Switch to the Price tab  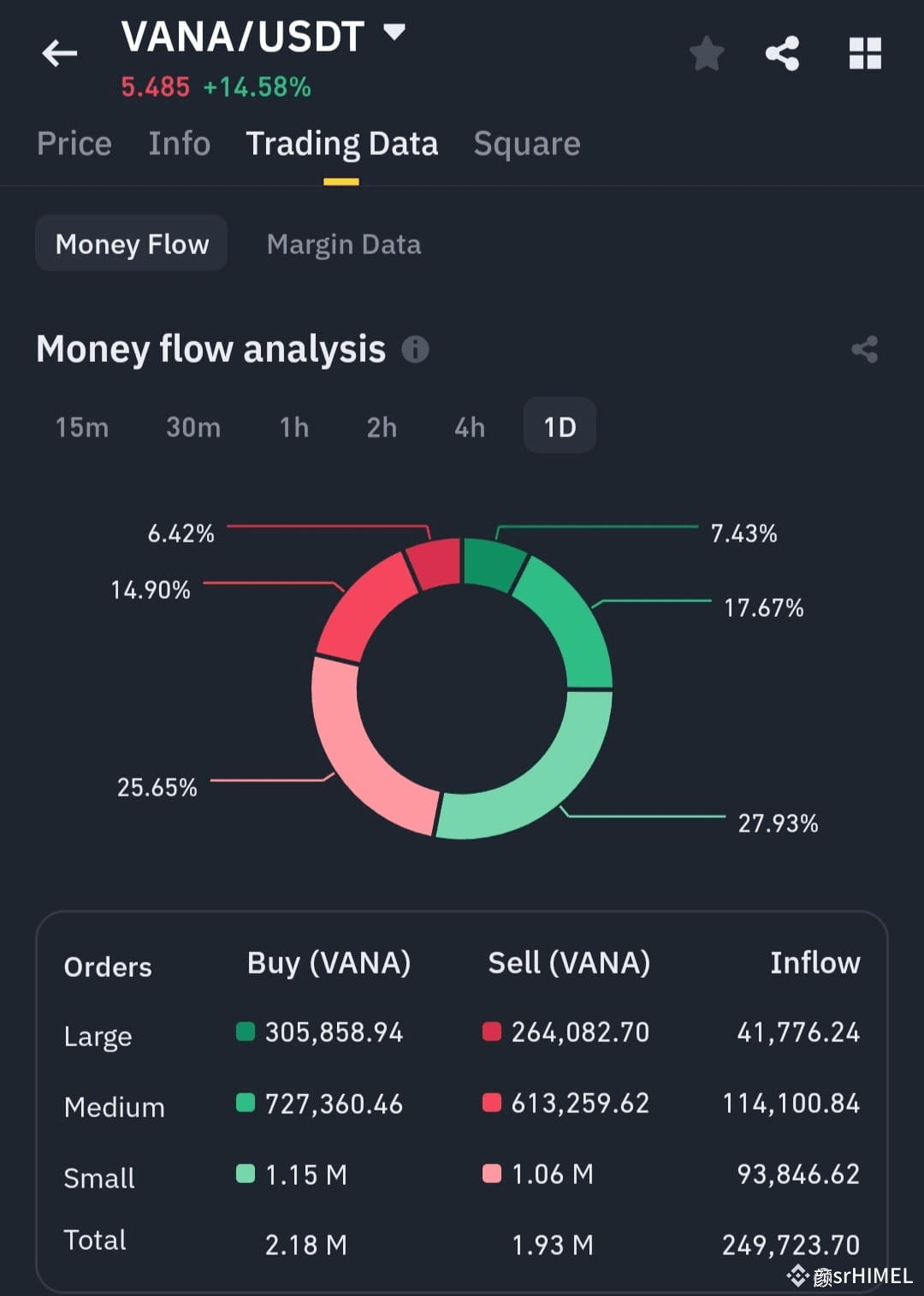pos(74,144)
